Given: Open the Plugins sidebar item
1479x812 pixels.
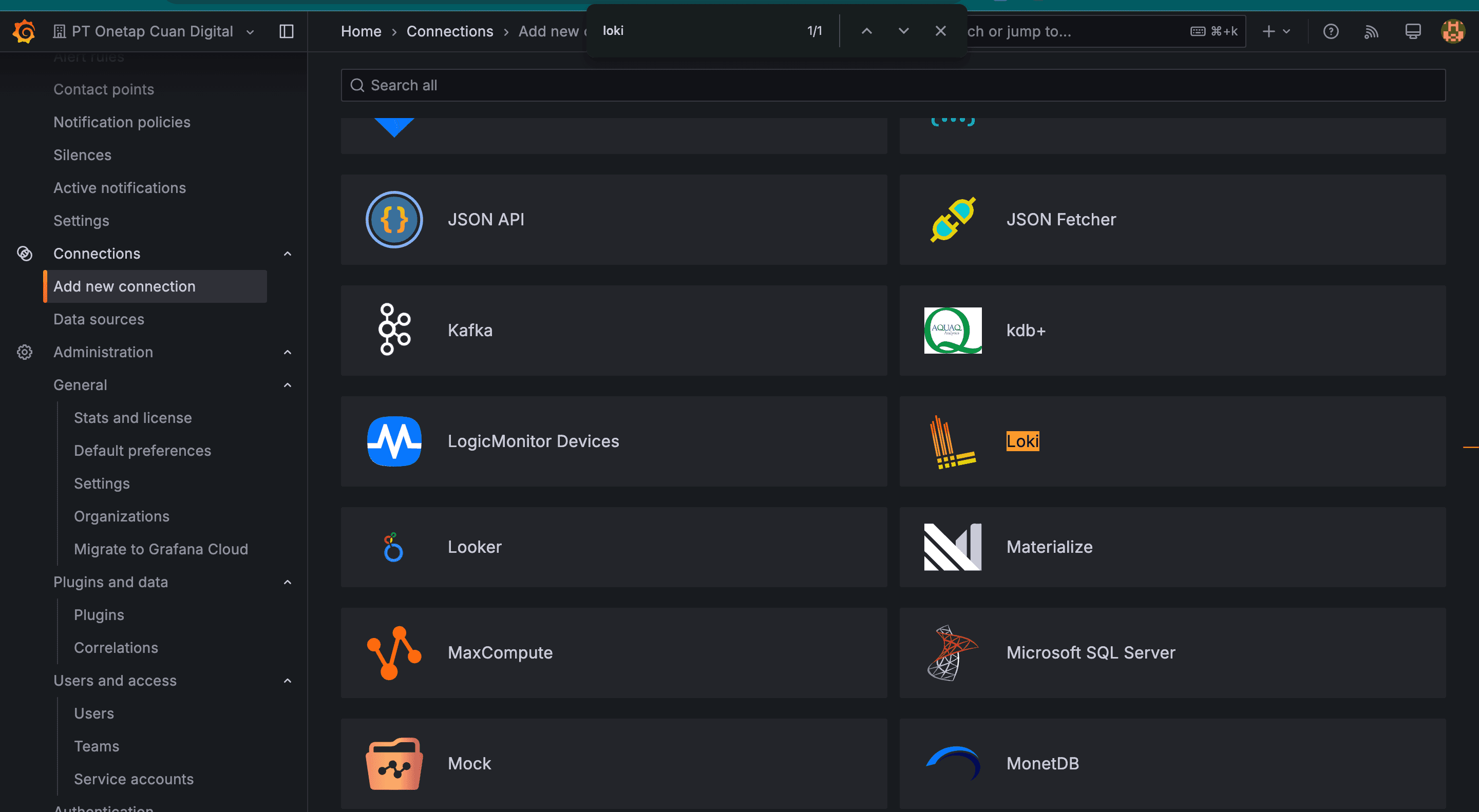Looking at the screenshot, I should tap(99, 615).
